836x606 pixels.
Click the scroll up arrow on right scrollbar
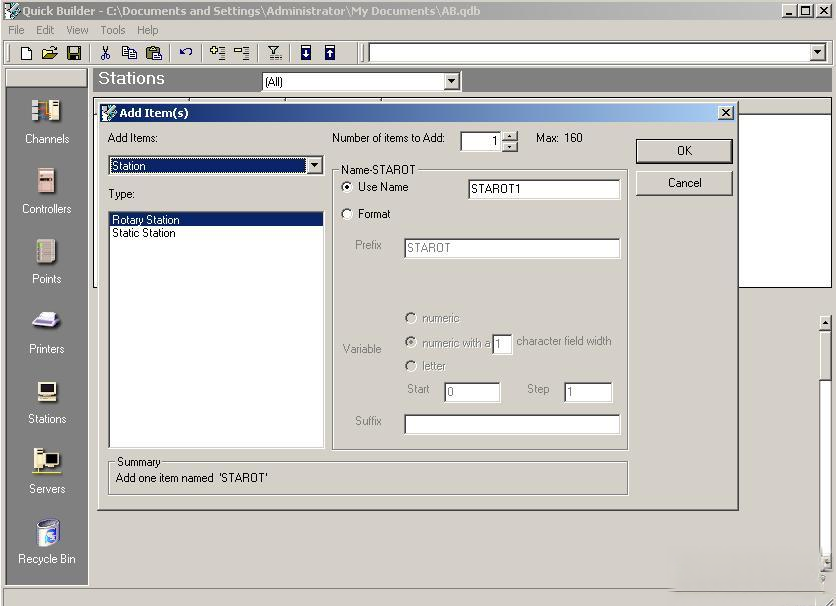point(825,322)
